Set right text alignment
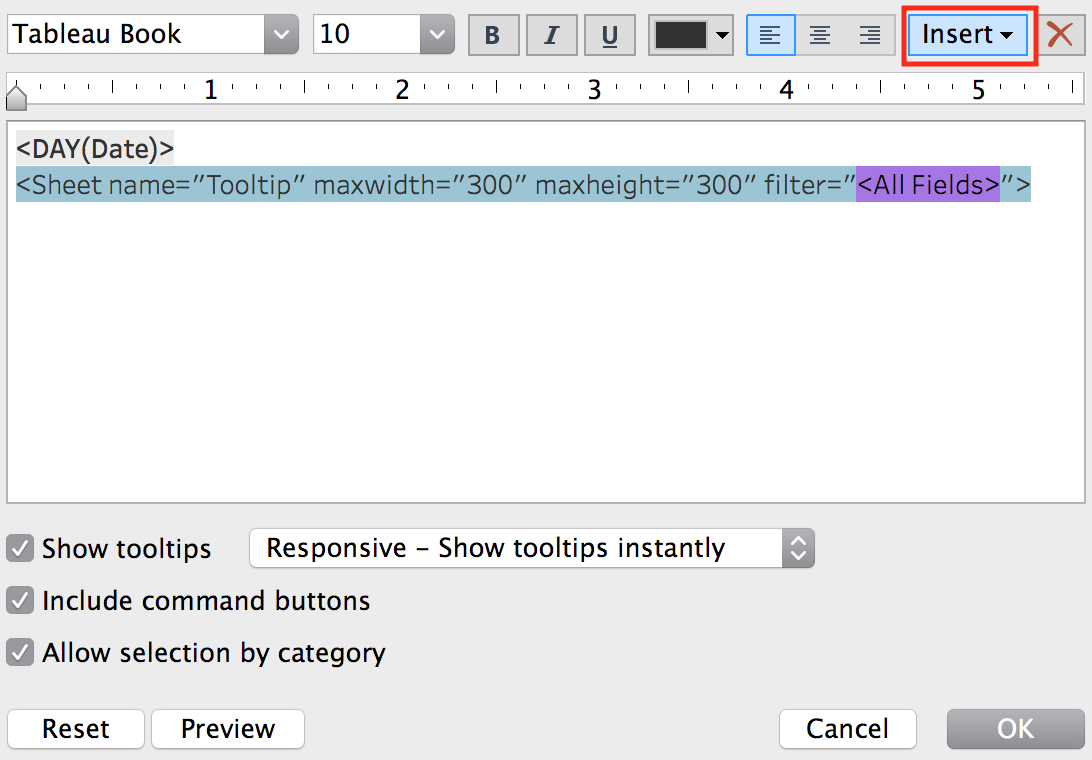Image resolution: width=1092 pixels, height=760 pixels. (870, 34)
